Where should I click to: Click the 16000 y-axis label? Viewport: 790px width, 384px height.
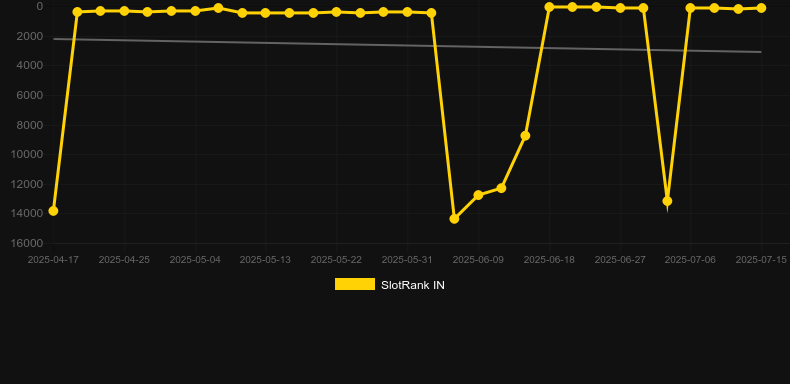click(x=27, y=243)
